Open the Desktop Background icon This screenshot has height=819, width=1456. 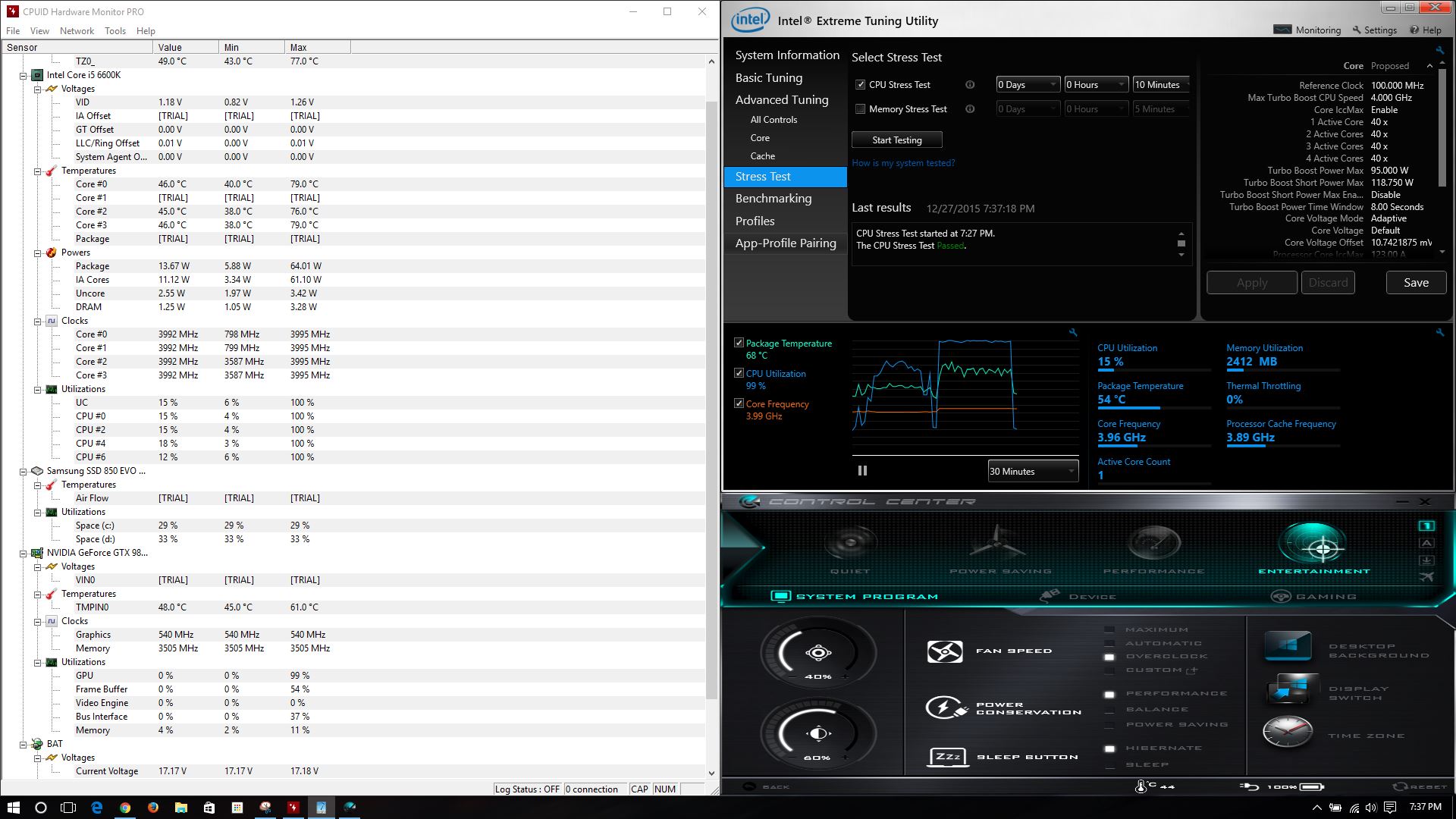pyautogui.click(x=1288, y=646)
